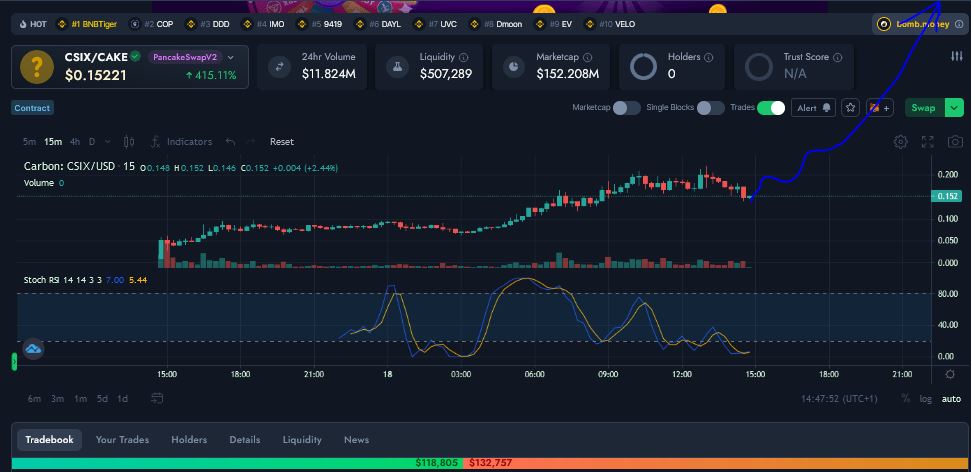971x472 pixels.
Task: Open #2 COP trending token
Action: pos(152,25)
